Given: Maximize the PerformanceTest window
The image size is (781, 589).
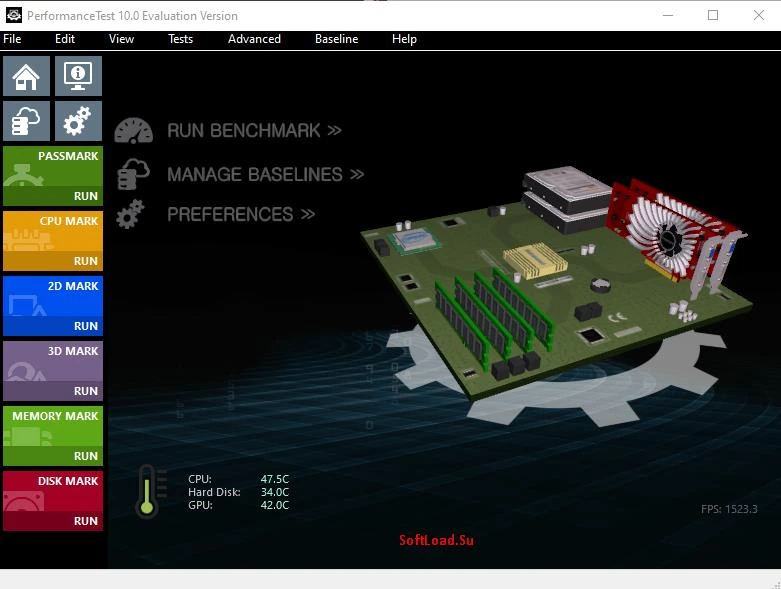Looking at the screenshot, I should (713, 15).
